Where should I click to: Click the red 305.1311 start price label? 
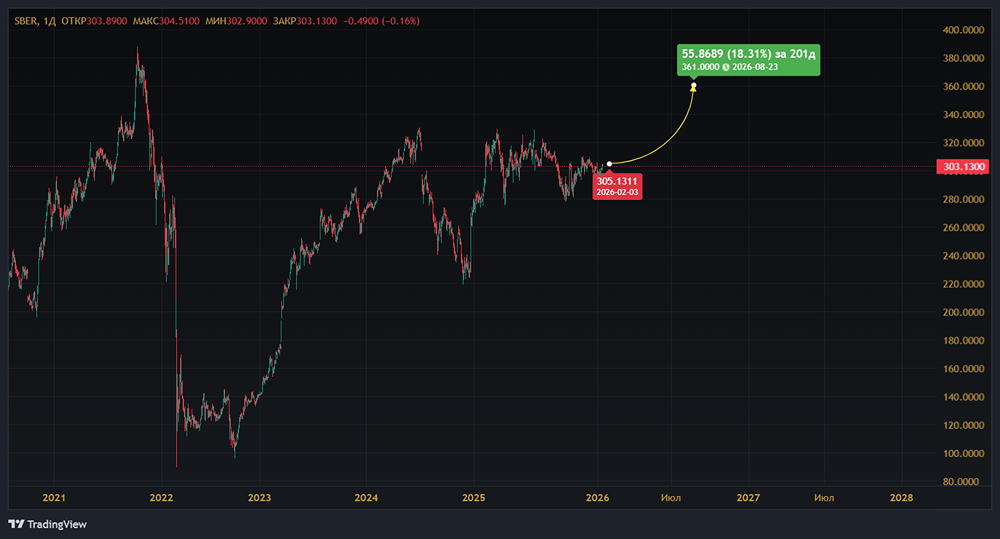617,185
